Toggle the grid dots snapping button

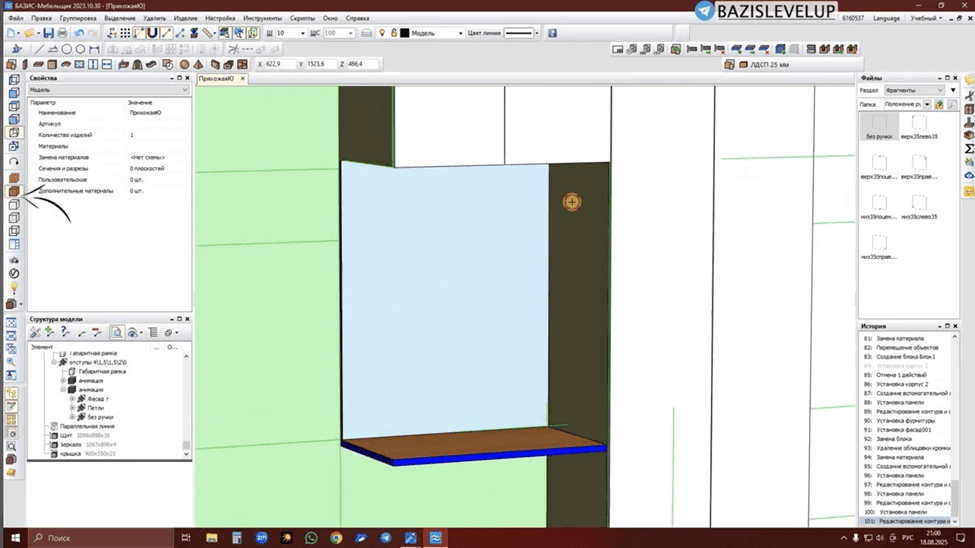coord(125,33)
